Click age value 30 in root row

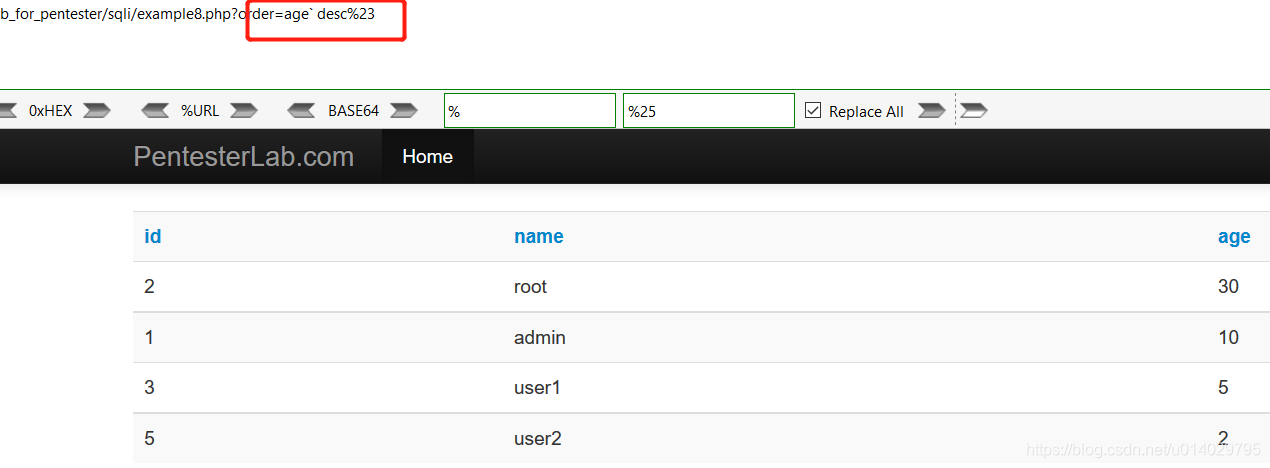click(x=1228, y=287)
